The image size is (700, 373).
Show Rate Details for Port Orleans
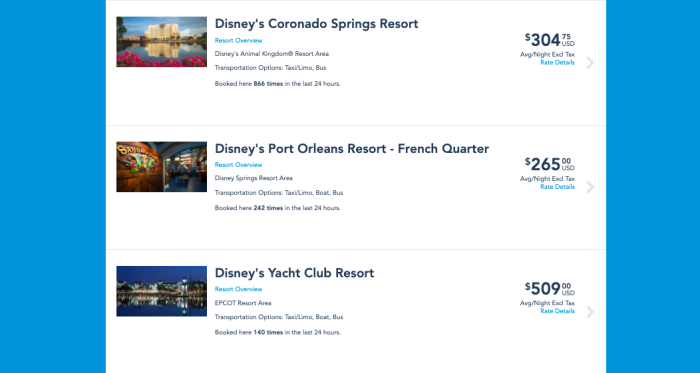558,186
